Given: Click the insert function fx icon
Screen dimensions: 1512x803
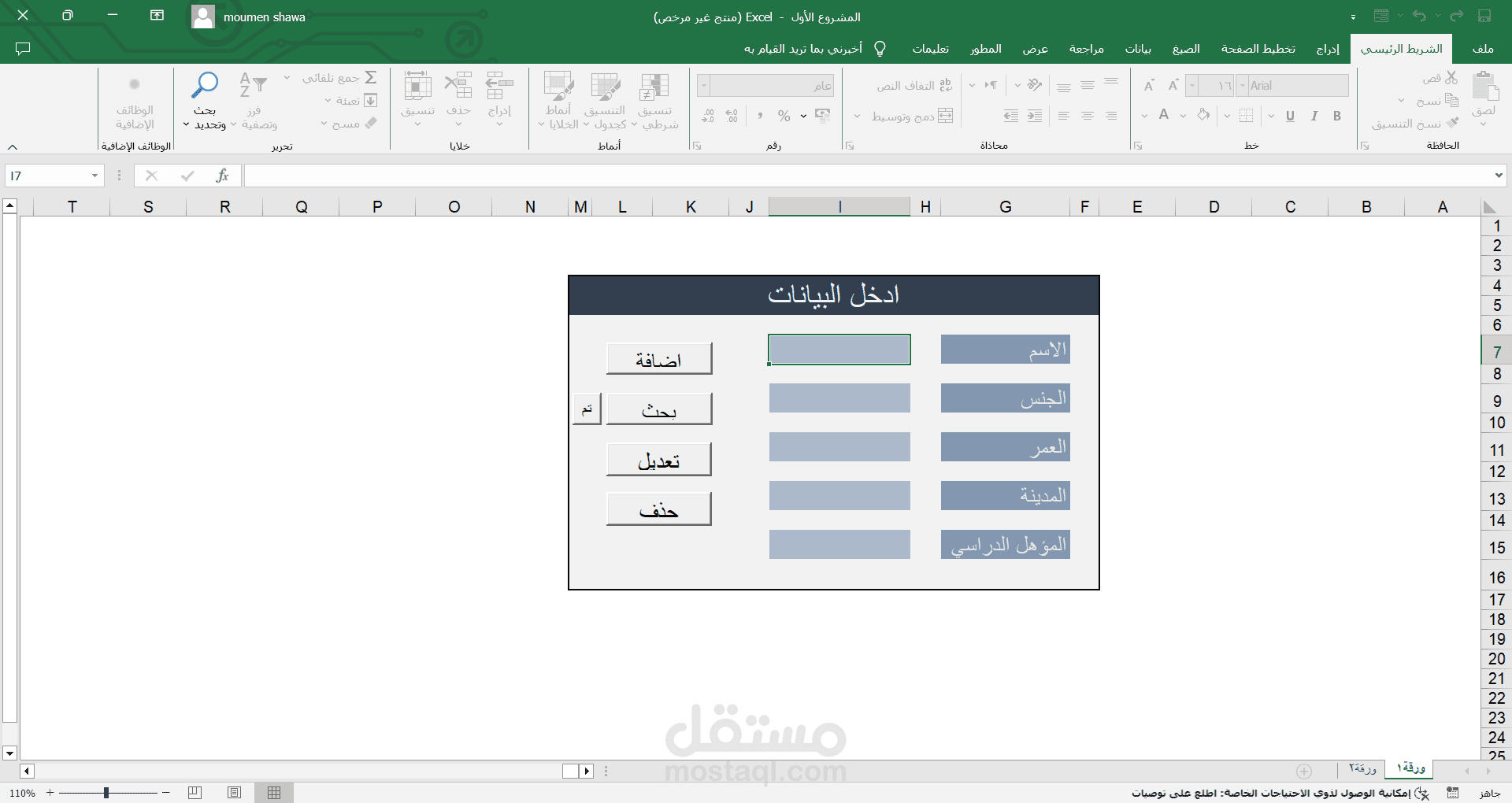Looking at the screenshot, I should [x=223, y=176].
